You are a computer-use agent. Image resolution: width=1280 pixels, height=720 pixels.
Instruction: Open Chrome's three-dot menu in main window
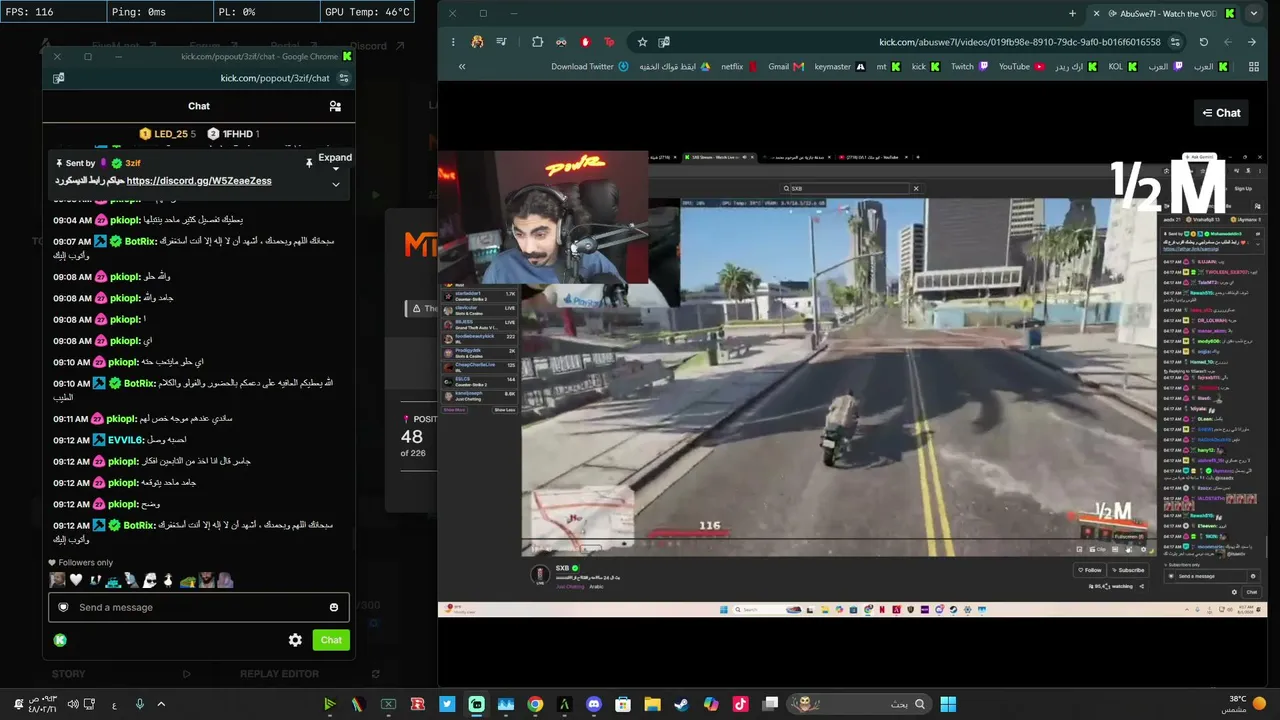click(453, 42)
